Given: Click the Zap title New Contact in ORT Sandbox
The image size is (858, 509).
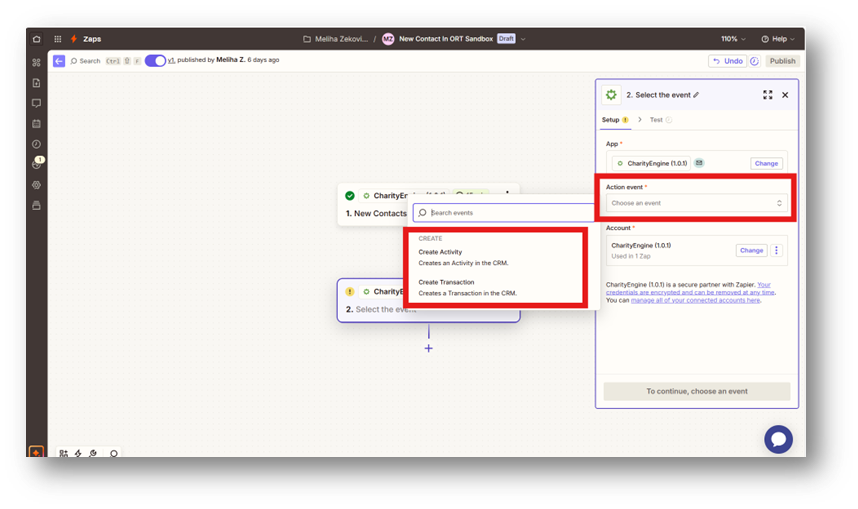Looking at the screenshot, I should click(446, 39).
